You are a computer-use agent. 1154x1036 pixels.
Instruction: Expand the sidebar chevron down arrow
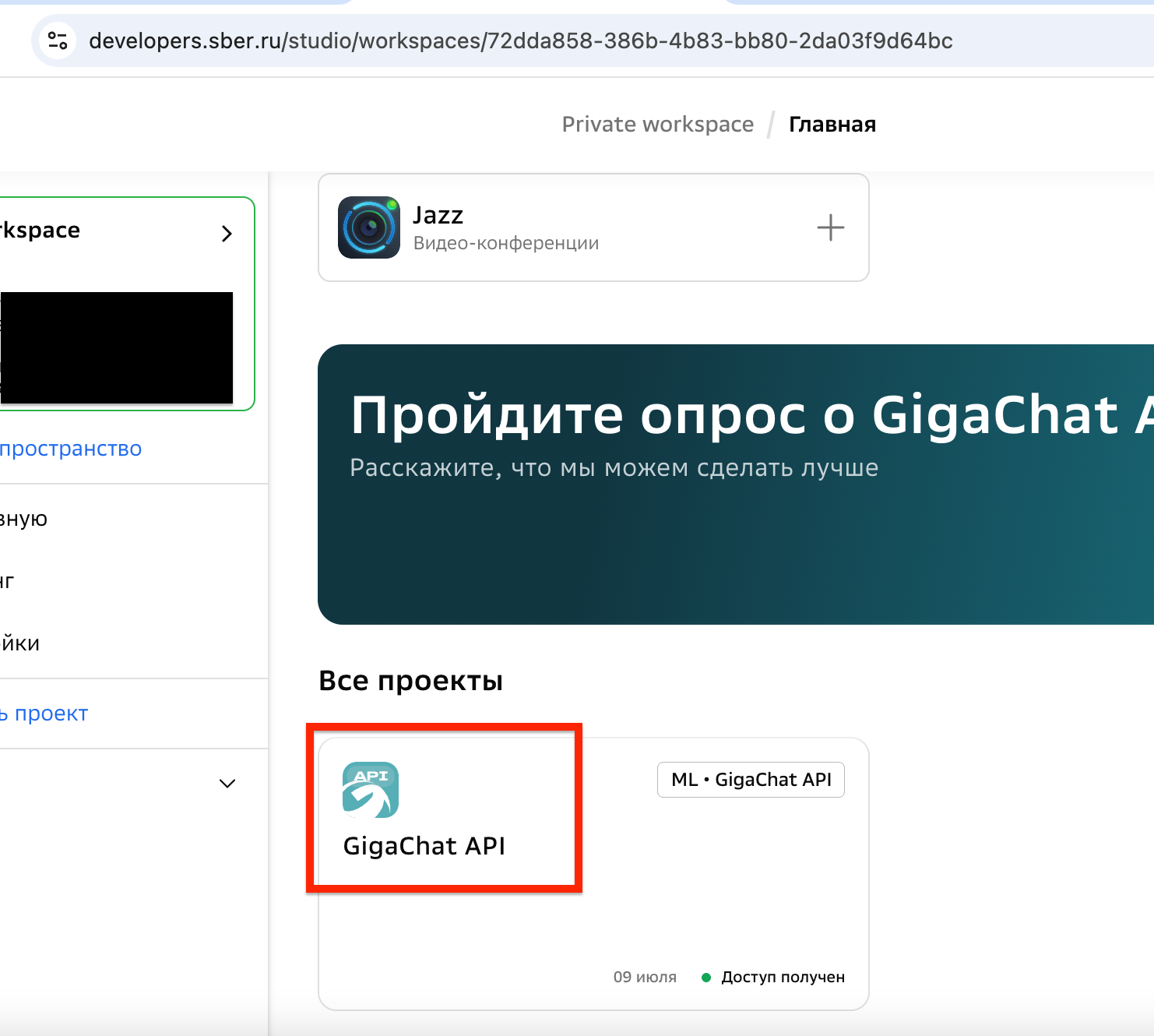(x=227, y=784)
